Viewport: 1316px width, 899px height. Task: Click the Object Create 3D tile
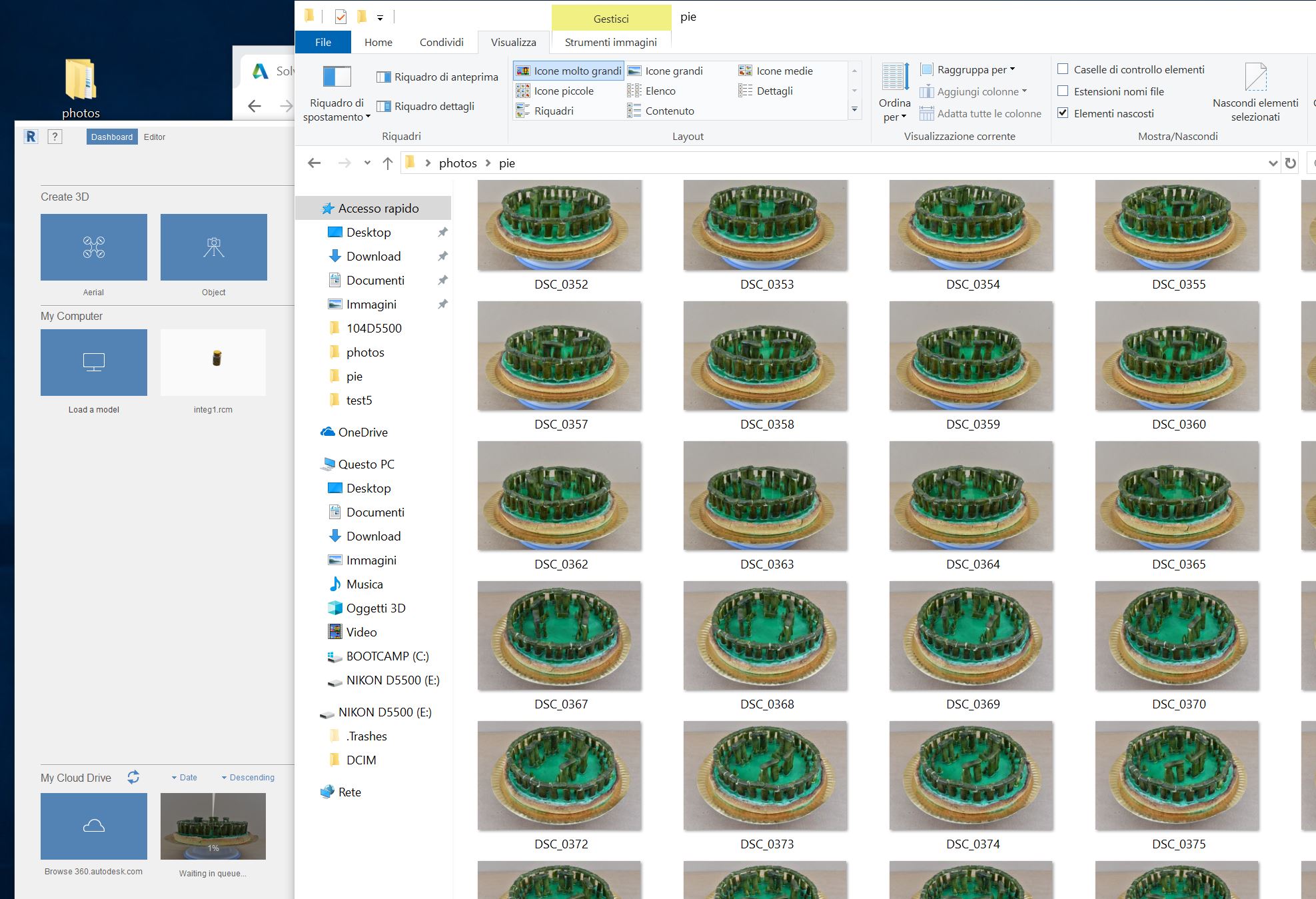coord(213,247)
